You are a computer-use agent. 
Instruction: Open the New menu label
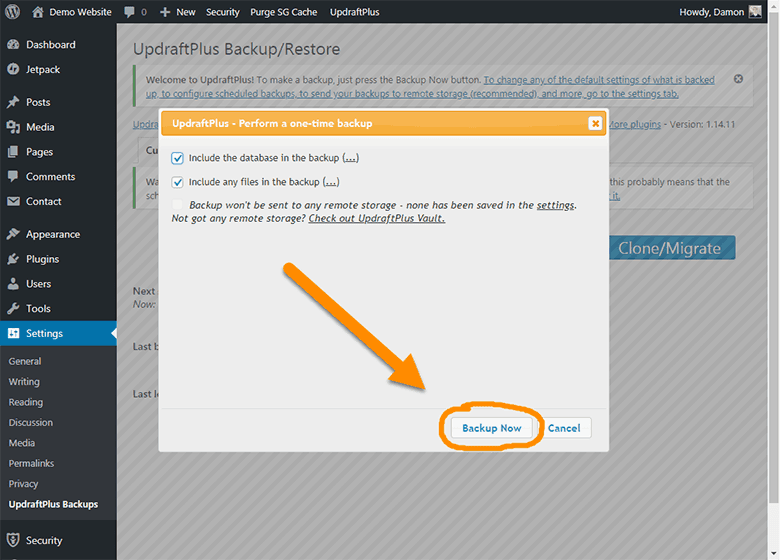tap(186, 12)
